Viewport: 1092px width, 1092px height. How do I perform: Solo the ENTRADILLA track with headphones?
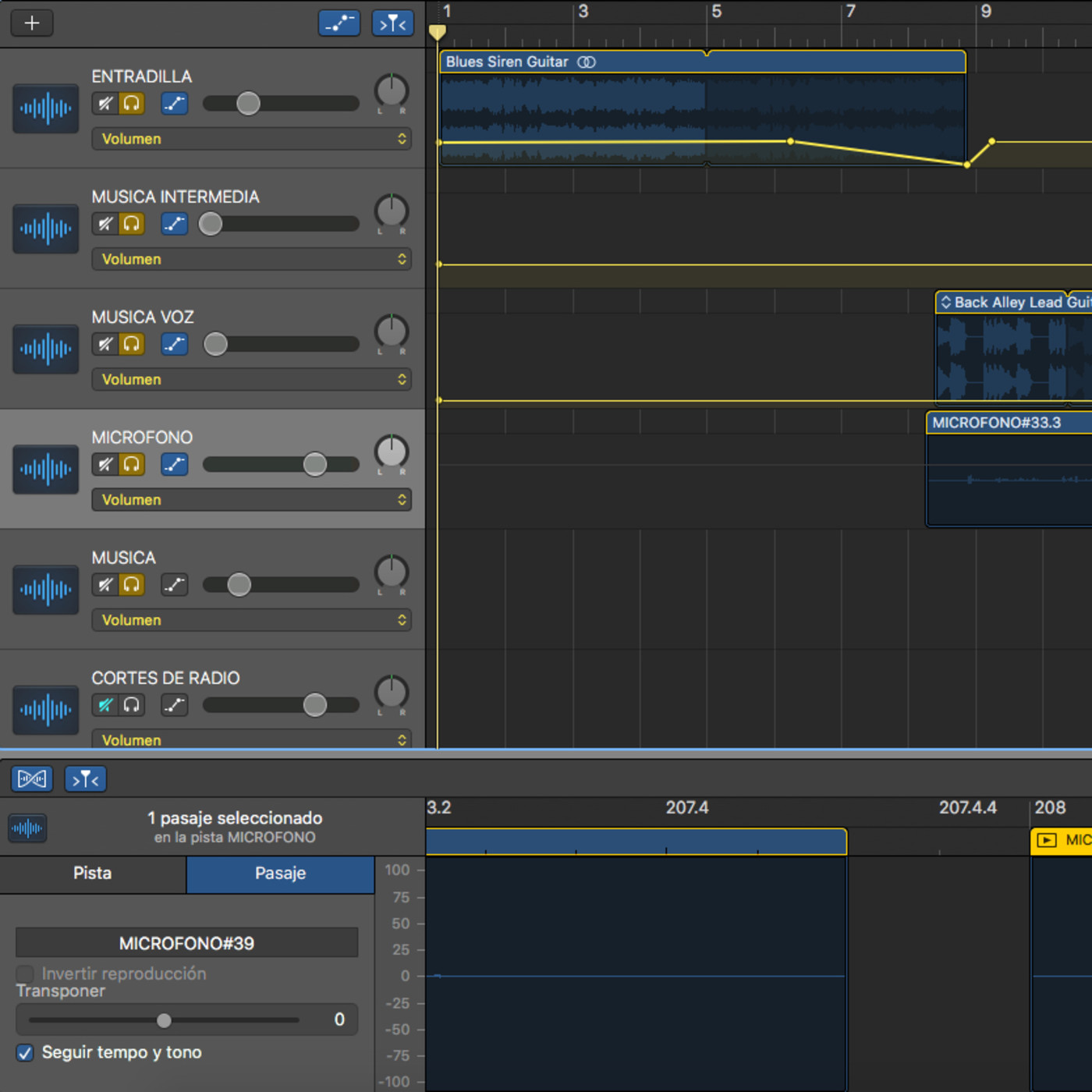point(132,104)
